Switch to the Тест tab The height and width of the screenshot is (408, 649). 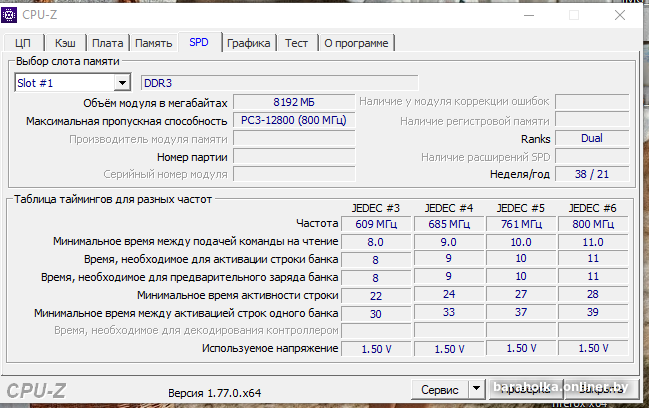pyautogui.click(x=296, y=43)
